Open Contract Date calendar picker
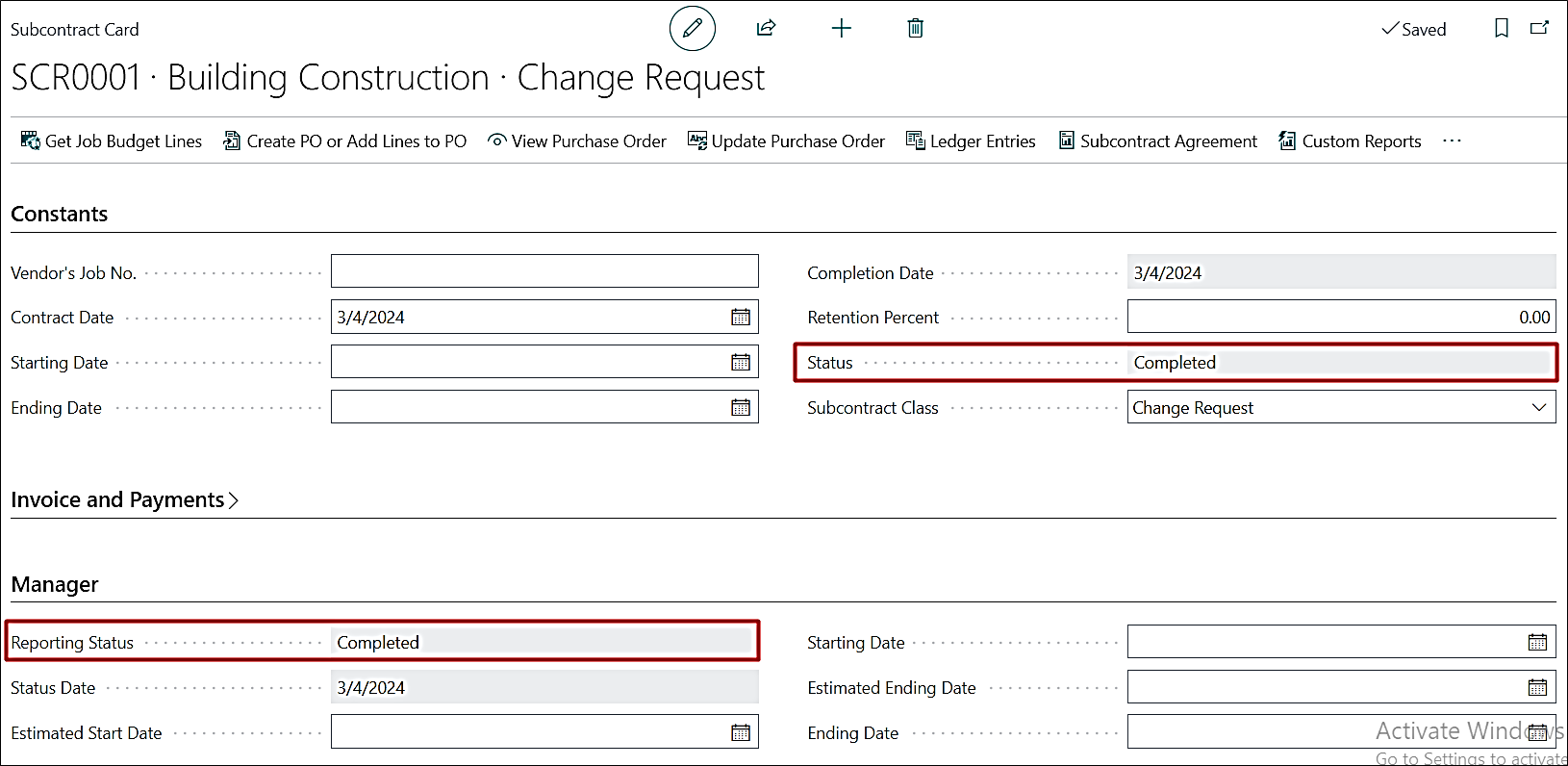 740,318
